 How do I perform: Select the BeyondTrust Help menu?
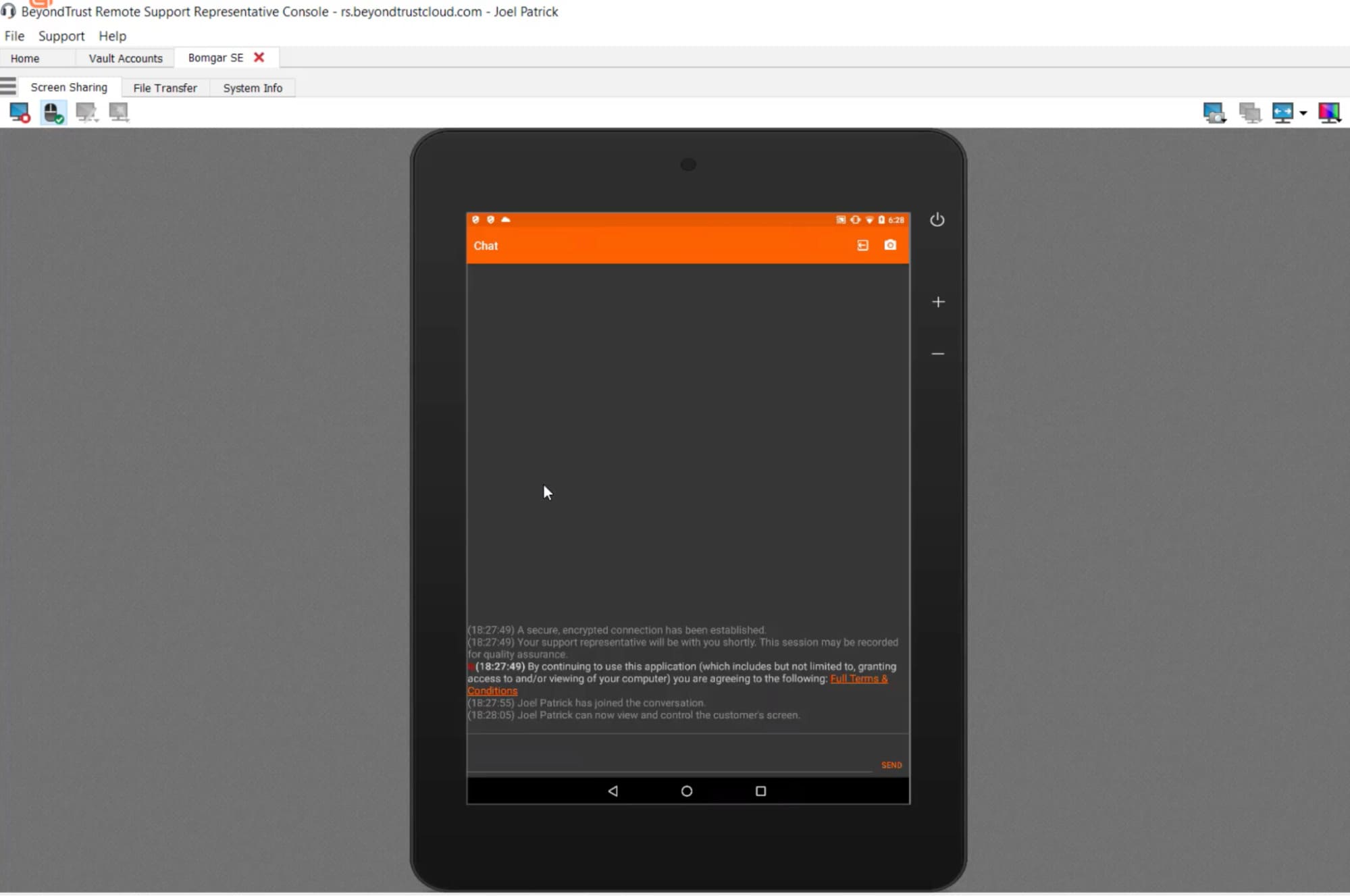point(112,35)
